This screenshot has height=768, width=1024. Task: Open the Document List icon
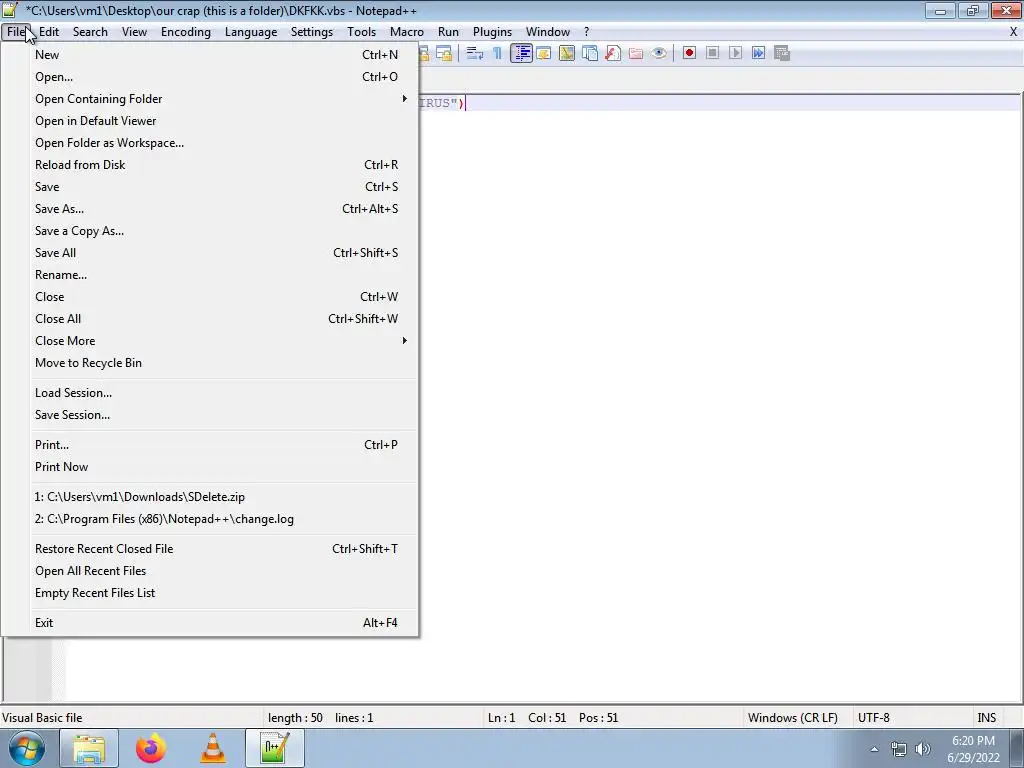point(590,54)
